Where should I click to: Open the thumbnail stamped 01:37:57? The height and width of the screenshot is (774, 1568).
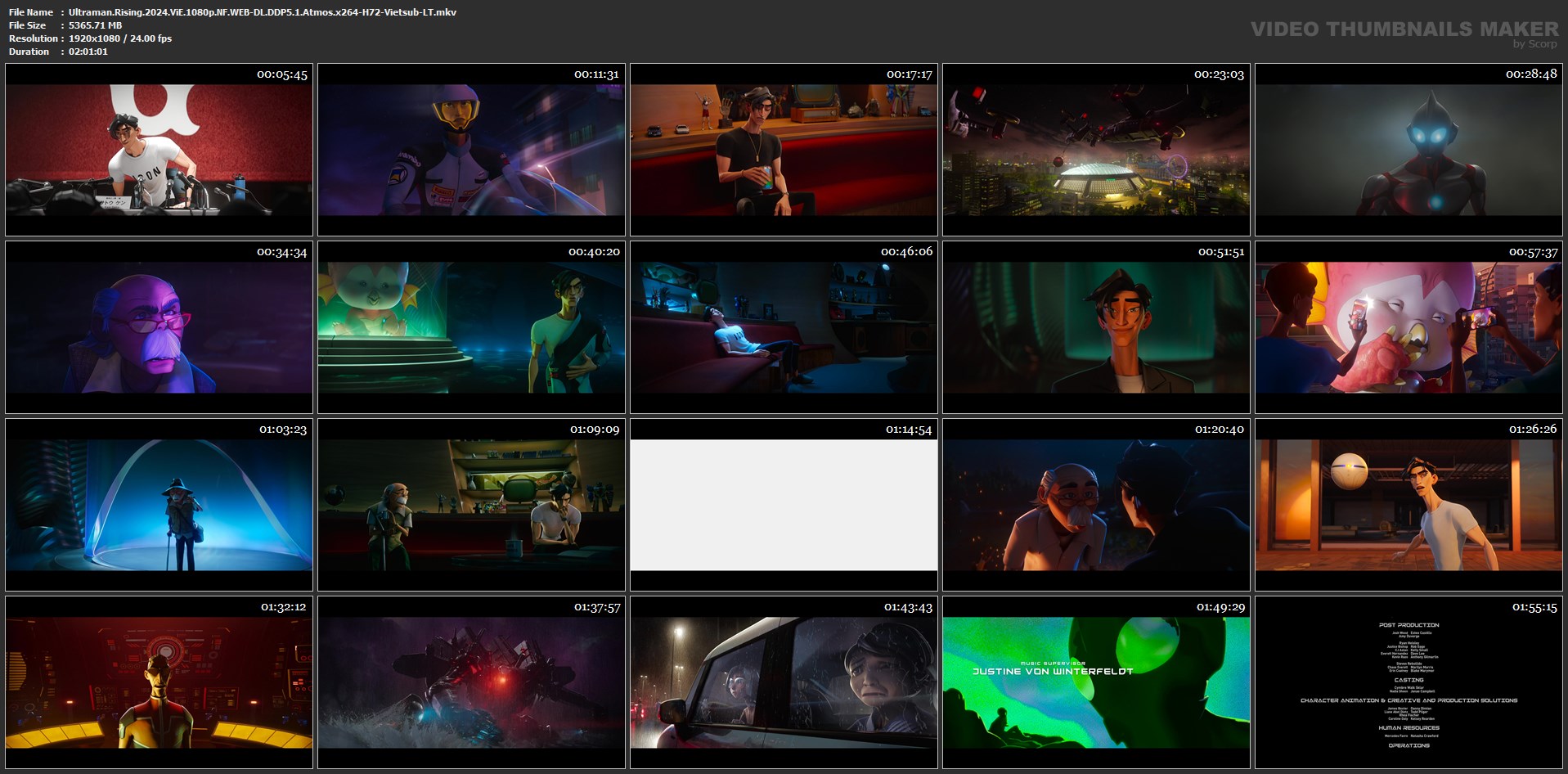(471, 682)
